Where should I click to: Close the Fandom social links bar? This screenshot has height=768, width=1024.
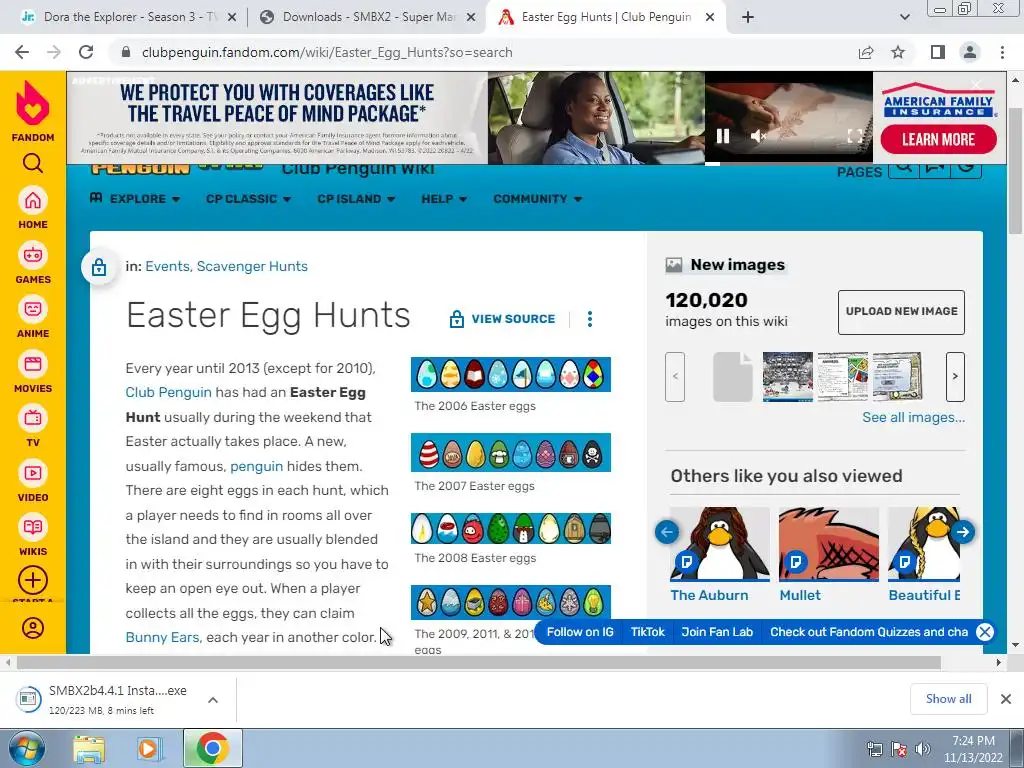click(x=985, y=632)
